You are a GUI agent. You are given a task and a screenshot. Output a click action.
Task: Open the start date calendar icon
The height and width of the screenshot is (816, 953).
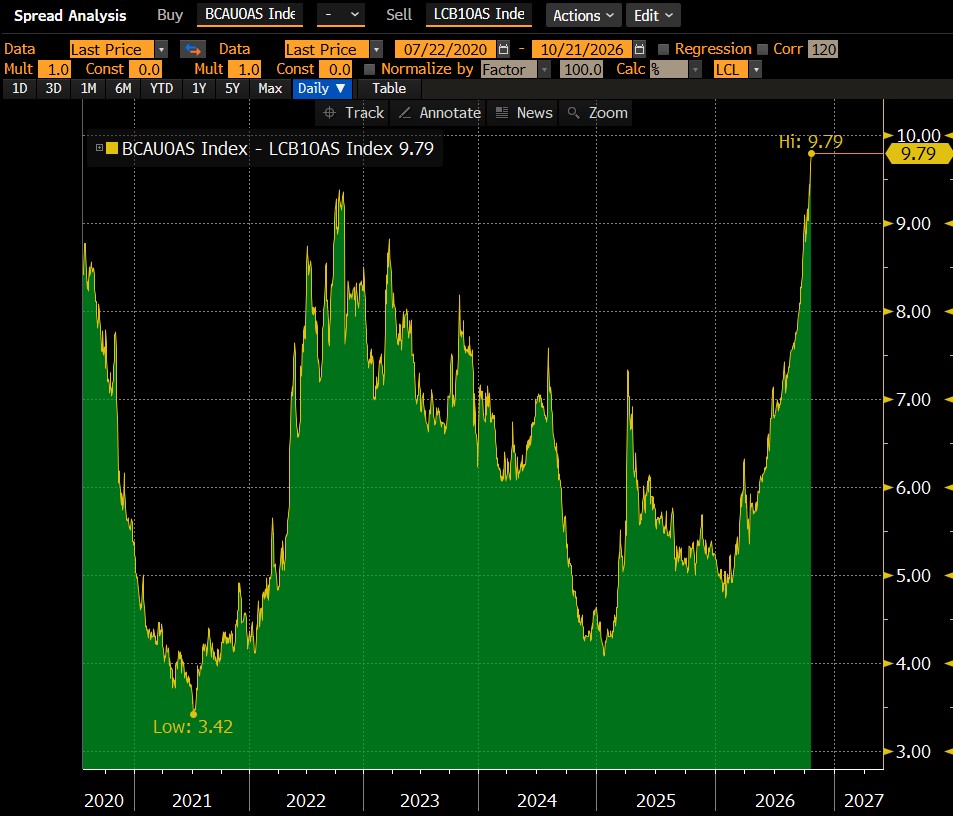pyautogui.click(x=503, y=49)
